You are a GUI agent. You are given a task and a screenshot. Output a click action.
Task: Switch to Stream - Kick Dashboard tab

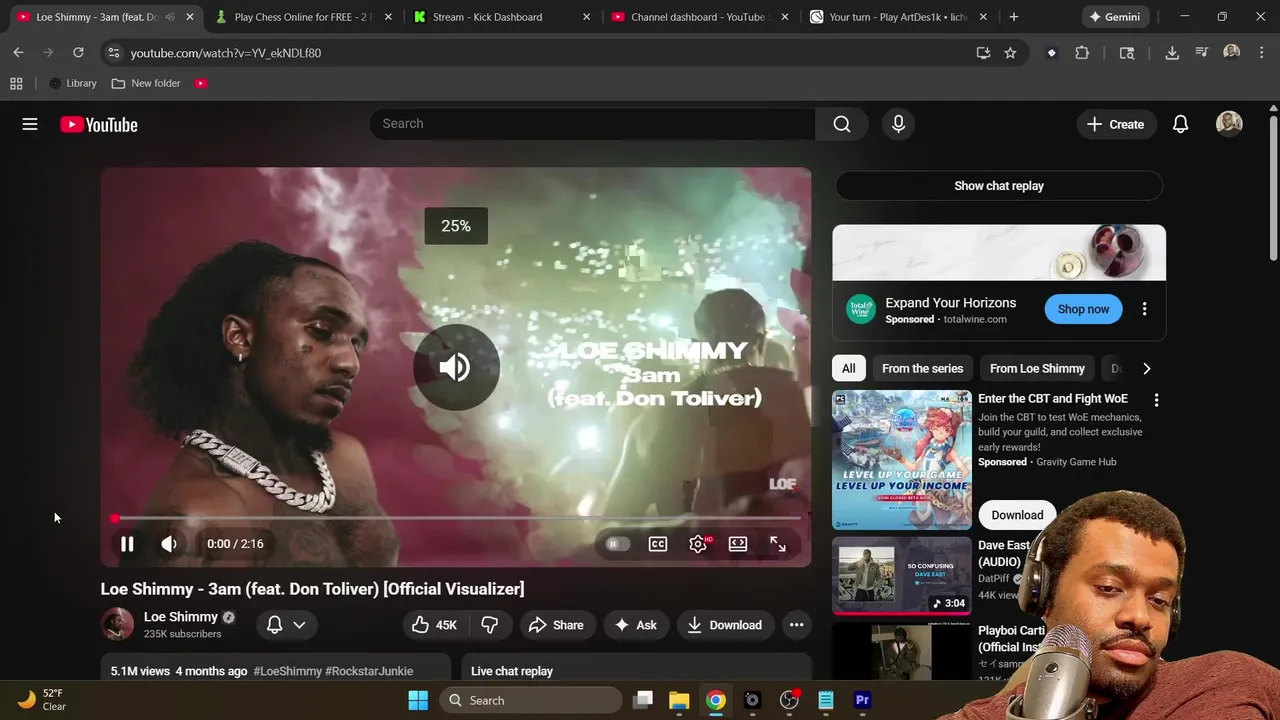500,17
